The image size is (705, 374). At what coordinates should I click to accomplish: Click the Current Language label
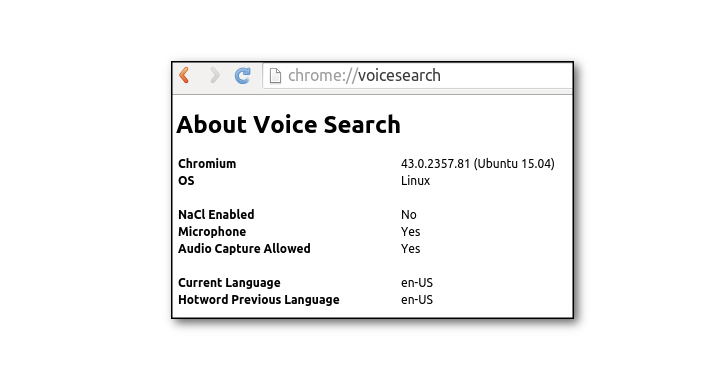(x=229, y=283)
